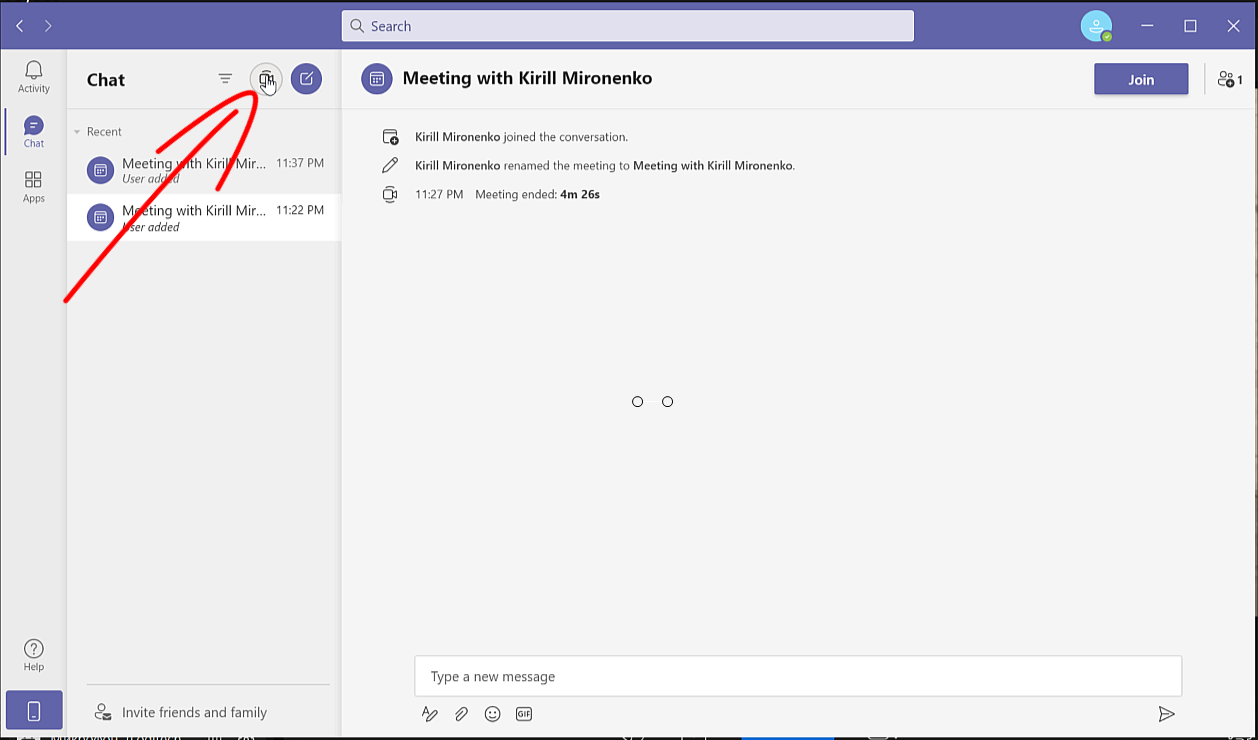Collapse the Recent conversations group
1258x740 pixels.
[x=77, y=131]
